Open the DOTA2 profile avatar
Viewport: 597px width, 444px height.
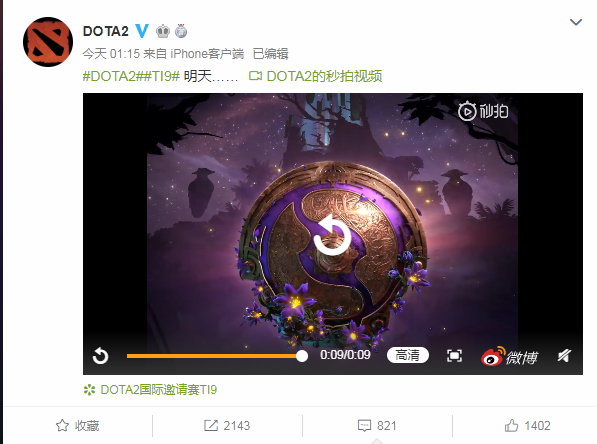click(48, 42)
